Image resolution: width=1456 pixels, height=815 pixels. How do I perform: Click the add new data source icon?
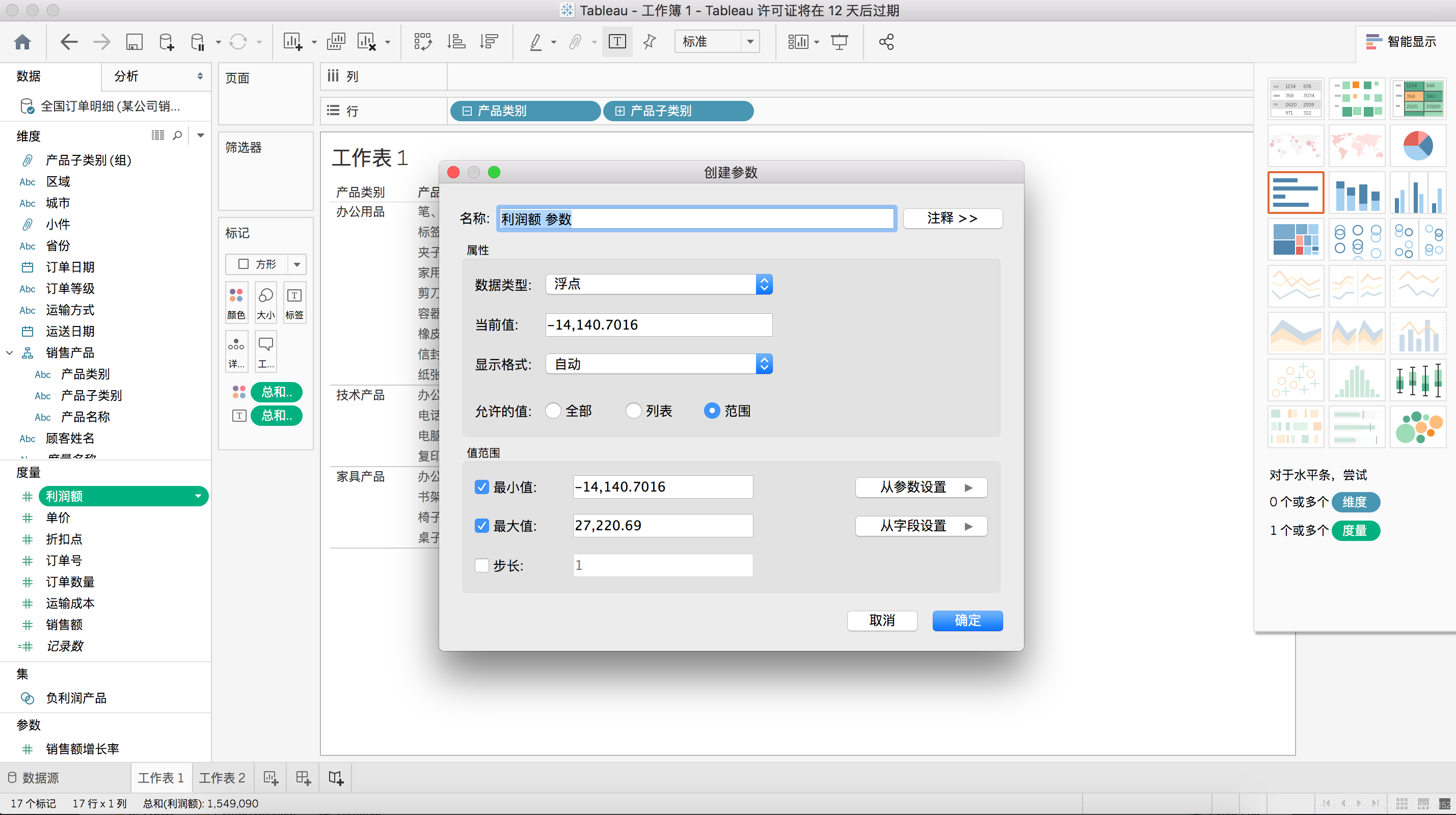pos(166,42)
